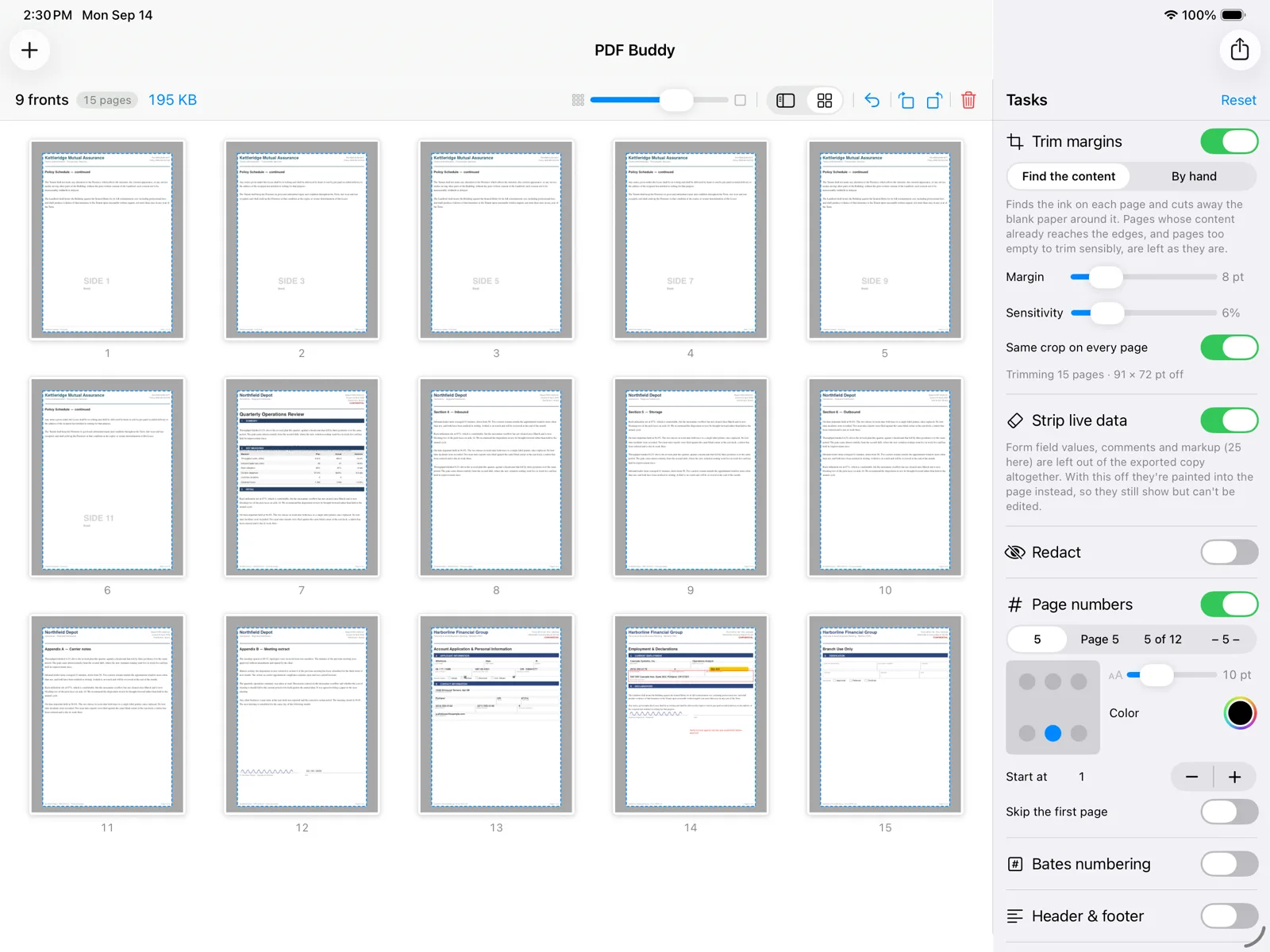Click the Bates numbering icon
Image resolution: width=1270 pixels, height=952 pixels.
pyautogui.click(x=1015, y=864)
